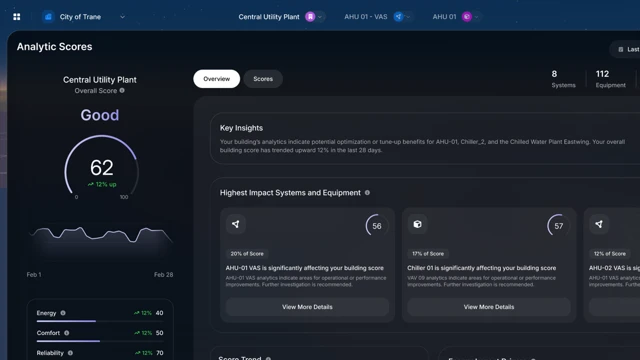Expand the City of Trane dropdown chevron

coord(122,17)
